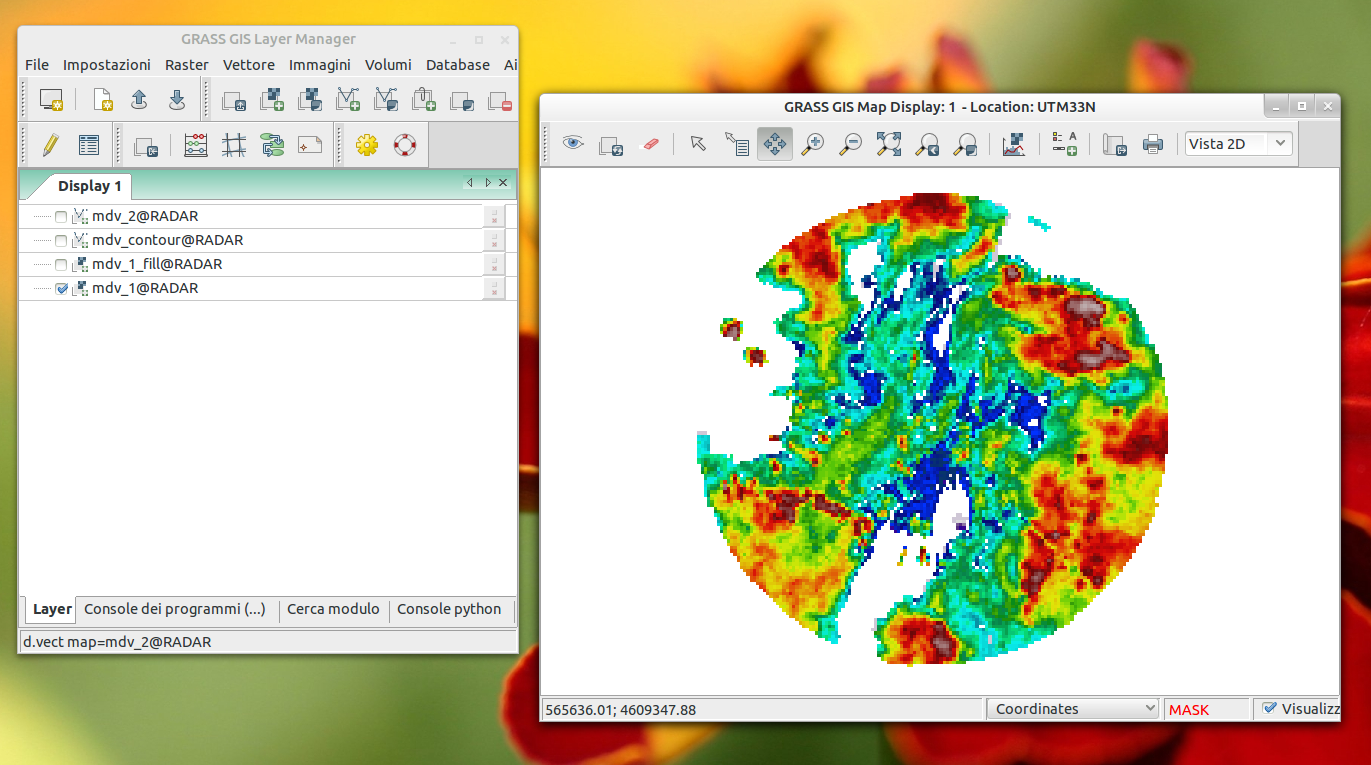Print the map display

[1153, 144]
